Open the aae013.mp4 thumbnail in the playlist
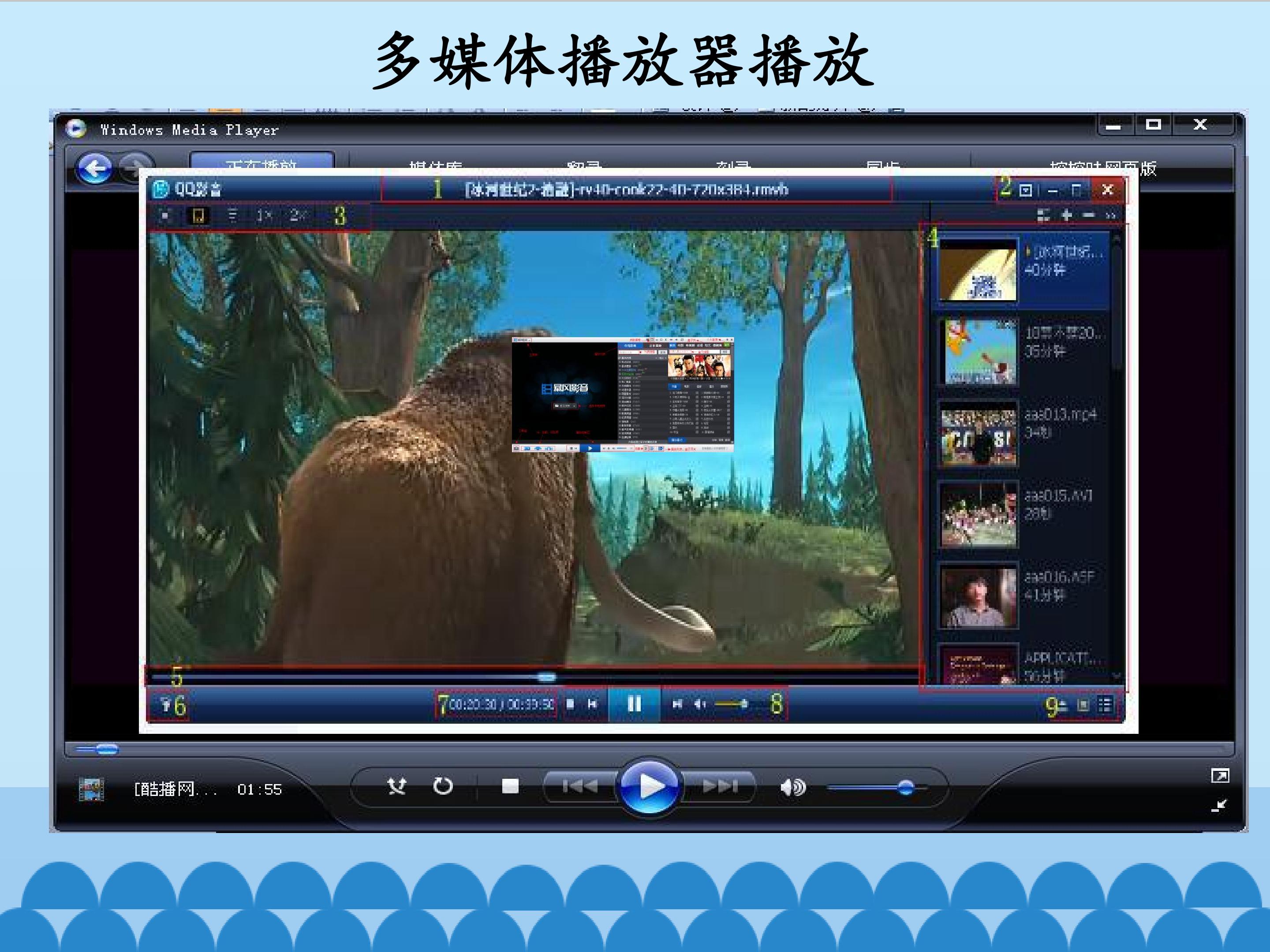The width and height of the screenshot is (1270, 952). 978,434
